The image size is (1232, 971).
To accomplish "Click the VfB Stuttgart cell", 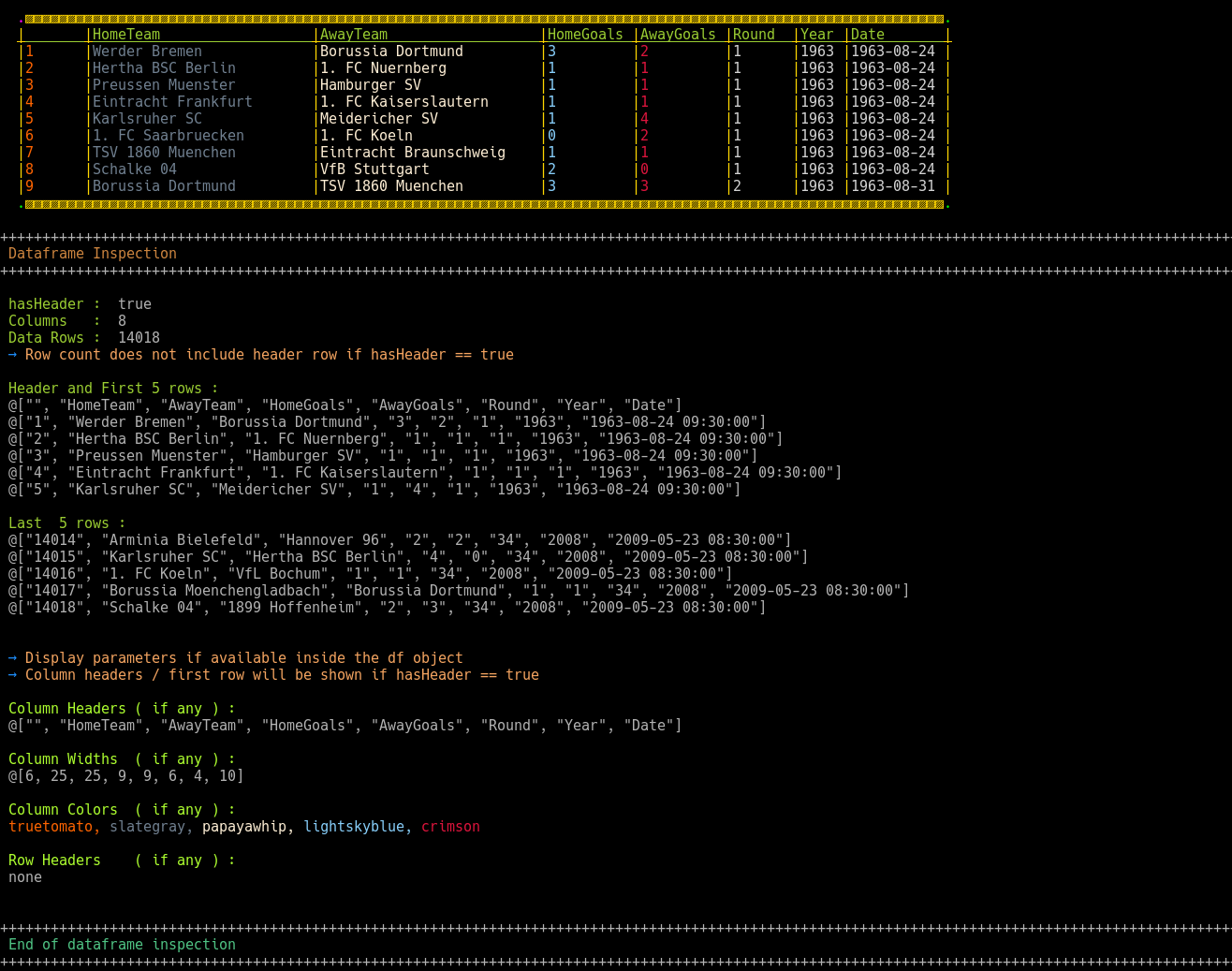I will tap(374, 169).
